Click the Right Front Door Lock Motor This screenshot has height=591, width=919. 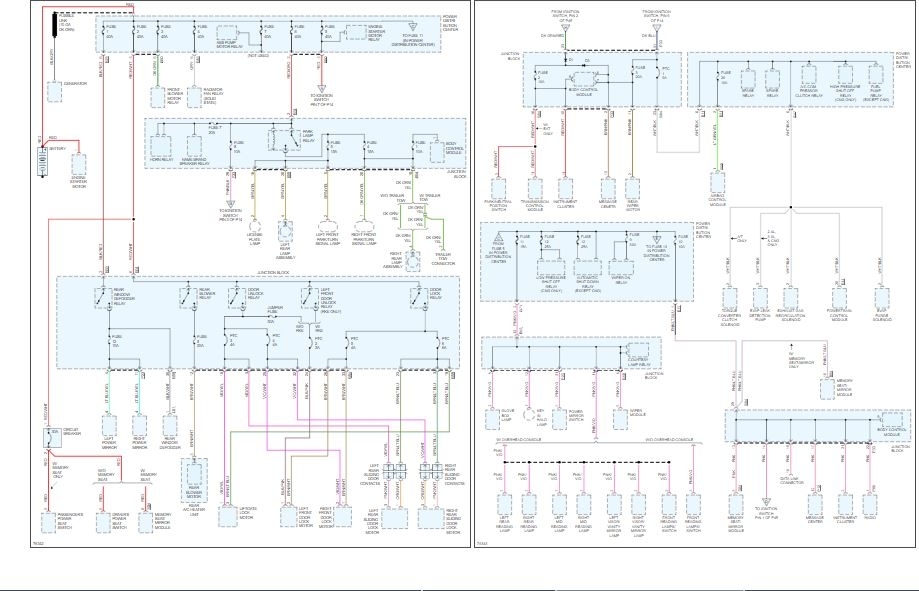(x=343, y=516)
